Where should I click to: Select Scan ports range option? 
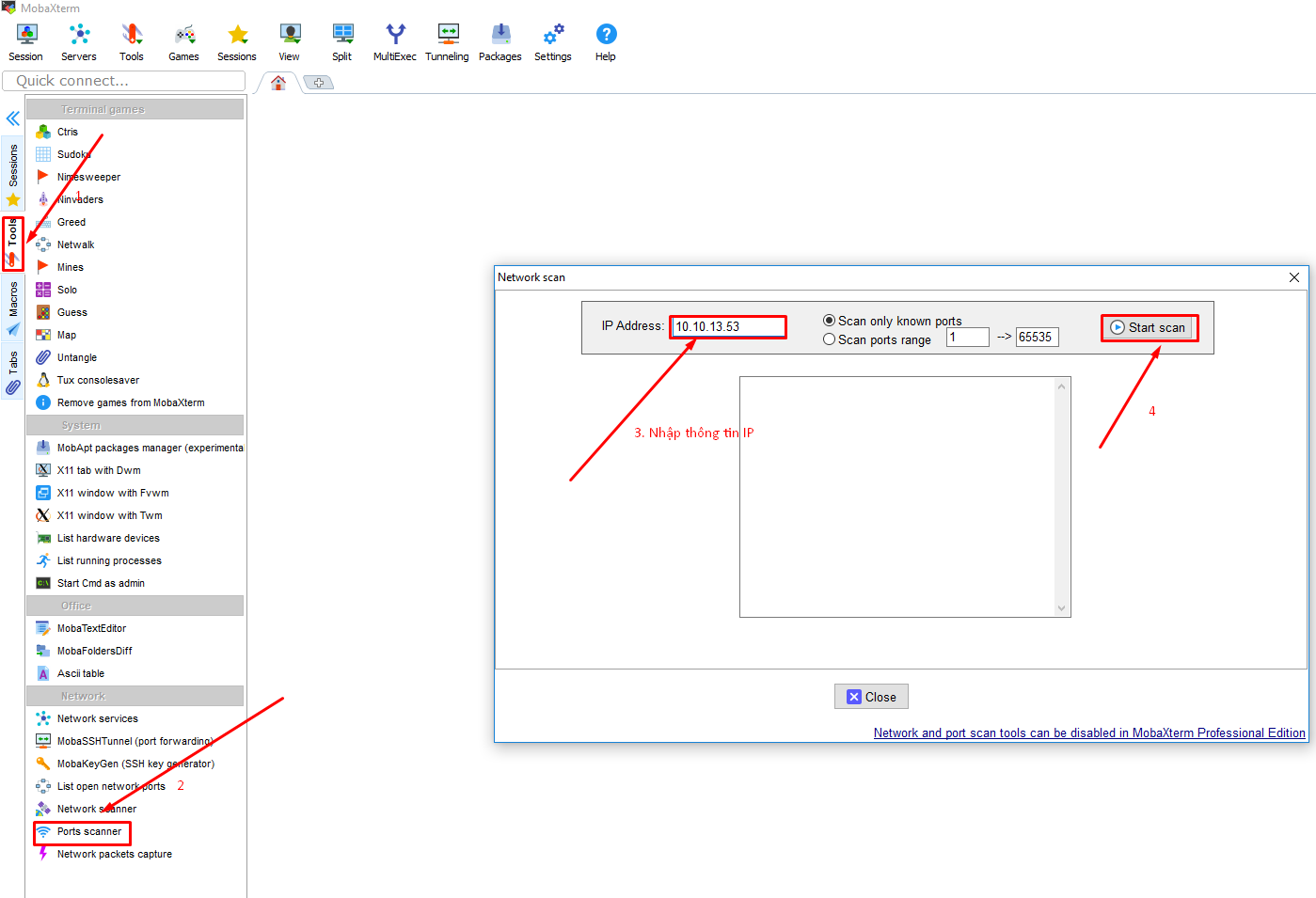877,339
